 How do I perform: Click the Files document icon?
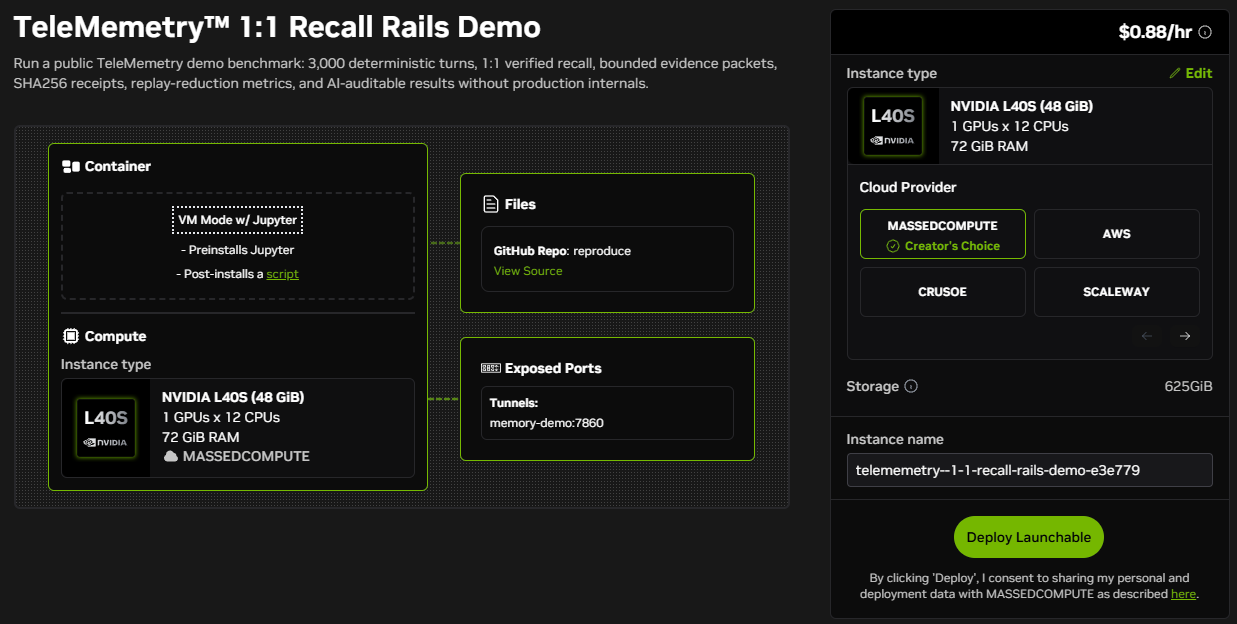(x=490, y=204)
